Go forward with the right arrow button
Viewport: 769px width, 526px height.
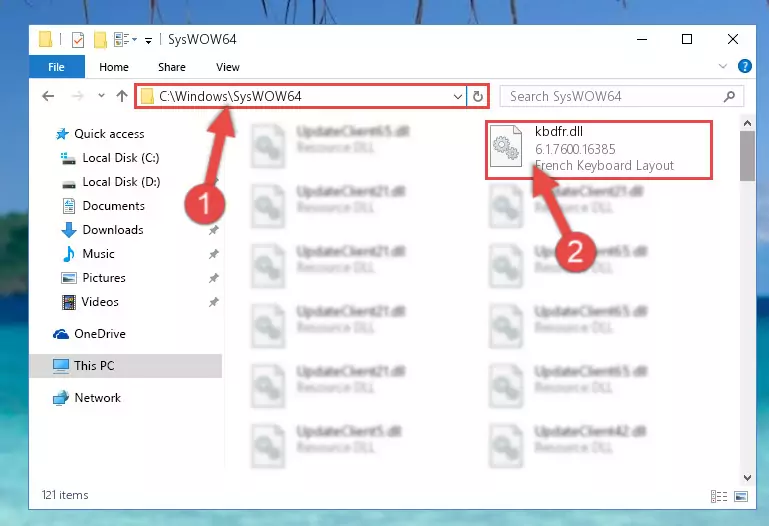pyautogui.click(x=77, y=96)
